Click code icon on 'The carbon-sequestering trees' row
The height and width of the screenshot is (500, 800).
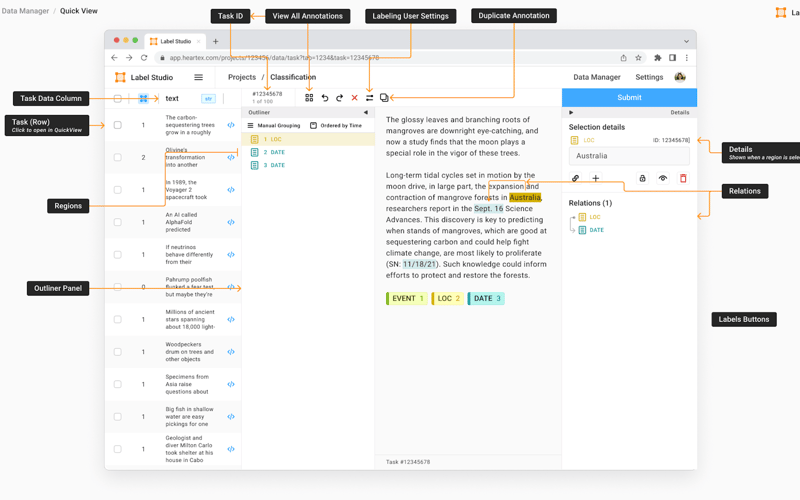pos(231,125)
